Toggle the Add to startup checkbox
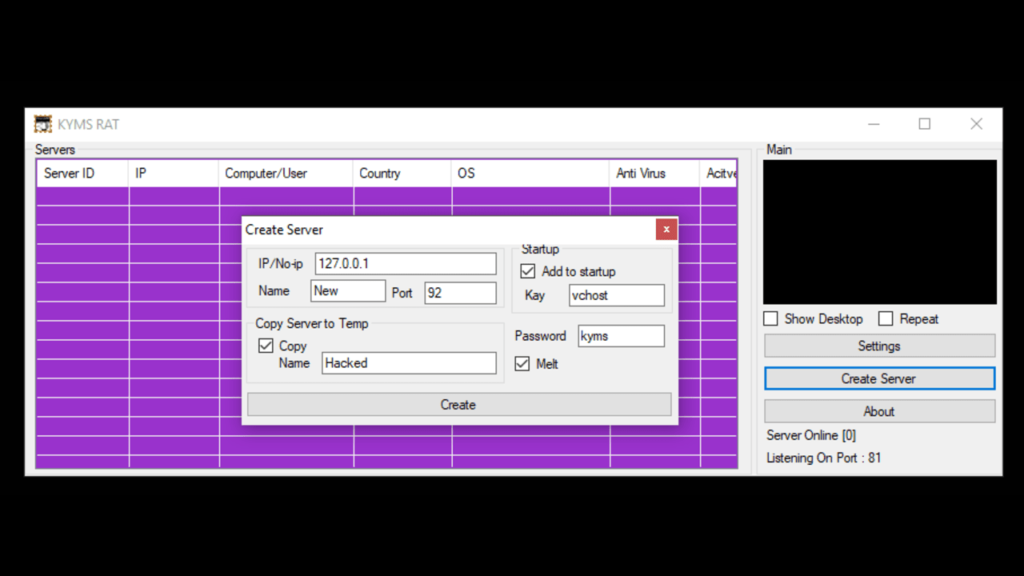Screen dimensions: 1024x576 click(x=528, y=271)
